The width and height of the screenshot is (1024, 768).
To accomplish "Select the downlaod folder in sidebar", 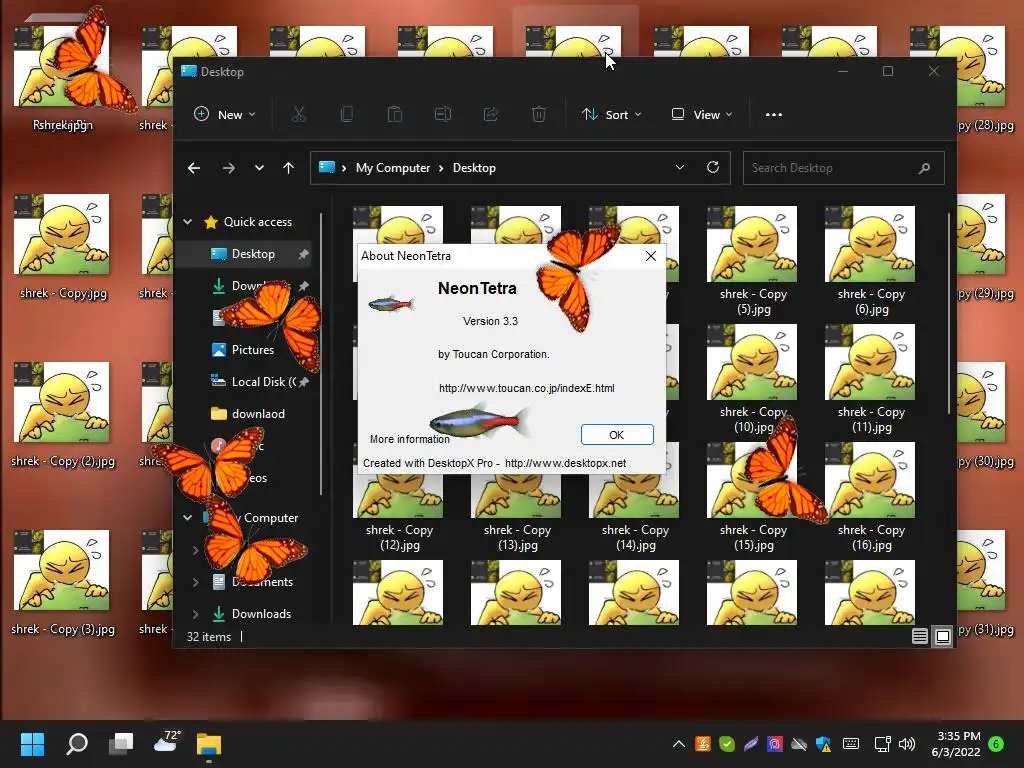I will (248, 413).
